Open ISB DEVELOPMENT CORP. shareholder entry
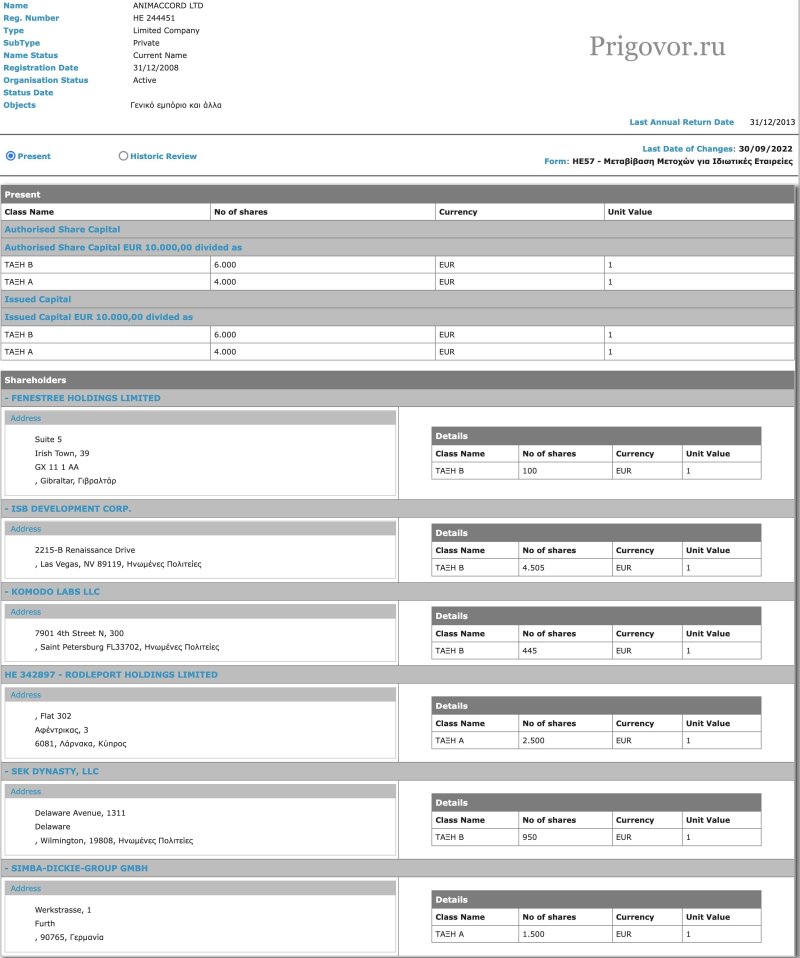The image size is (800, 958). click(x=70, y=509)
